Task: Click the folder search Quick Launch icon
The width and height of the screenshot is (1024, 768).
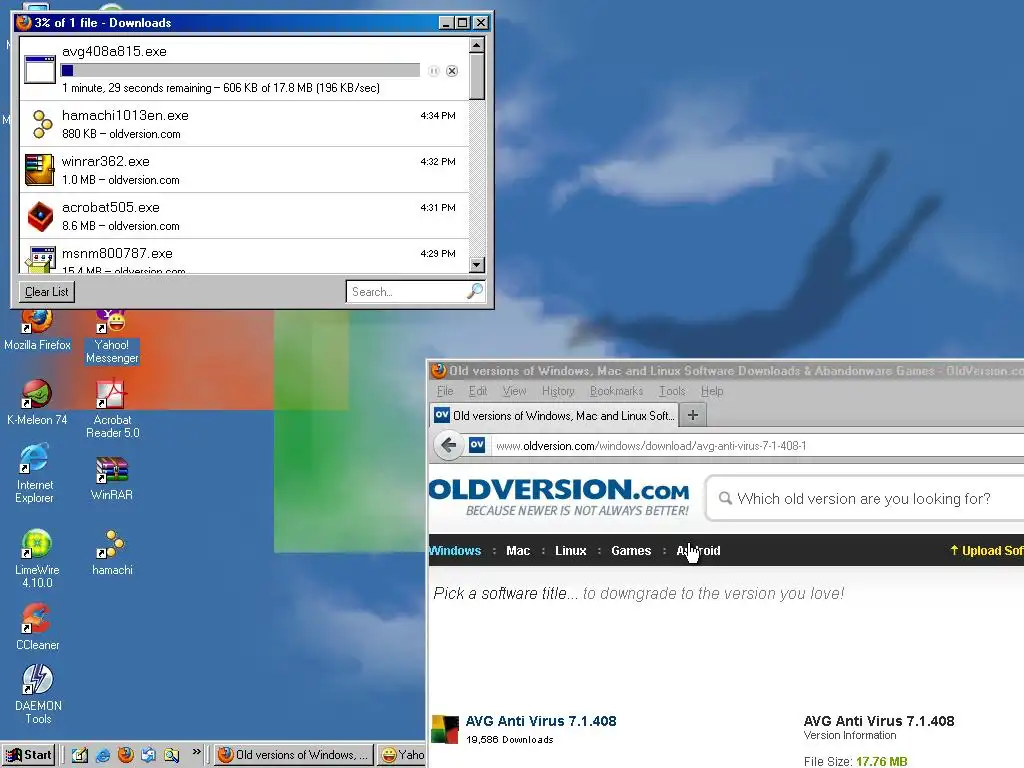Action: point(171,755)
